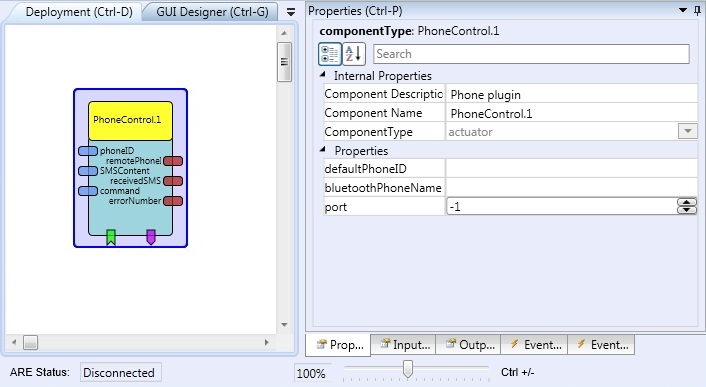706x387 pixels.
Task: Click canvas scroll down arrow
Action: coord(284,324)
